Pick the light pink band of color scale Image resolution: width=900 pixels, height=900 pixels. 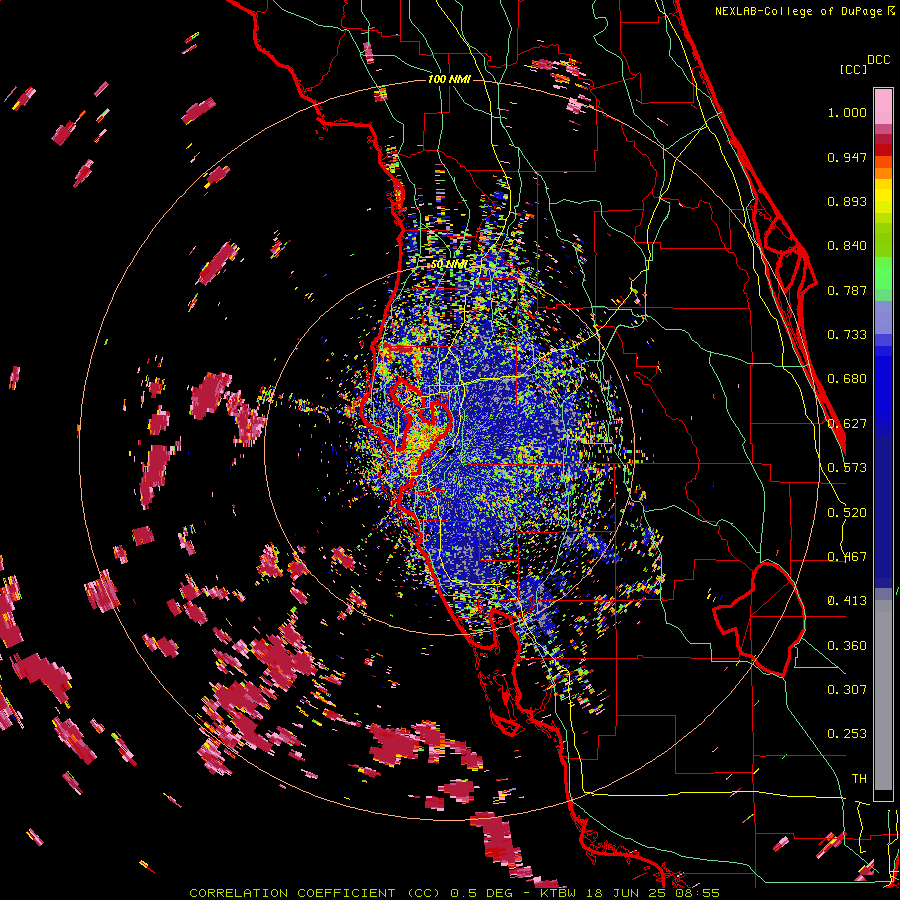pyautogui.click(x=883, y=106)
